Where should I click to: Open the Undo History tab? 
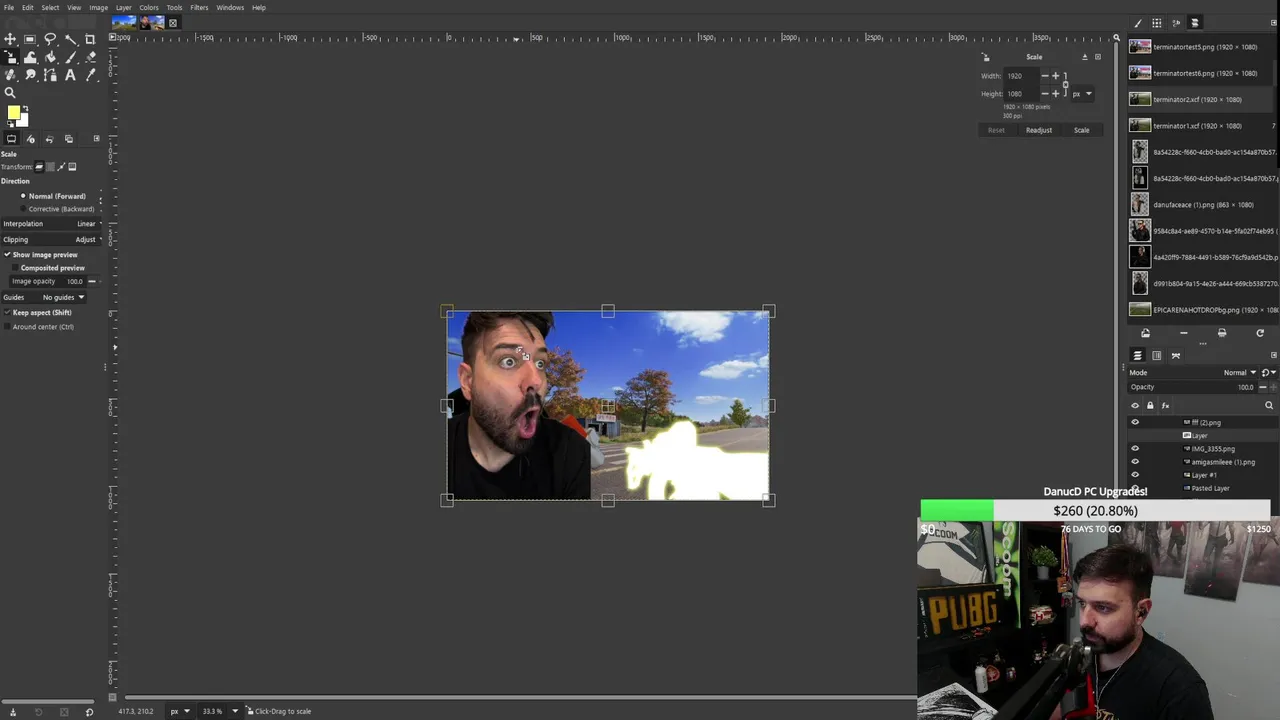[x=50, y=139]
